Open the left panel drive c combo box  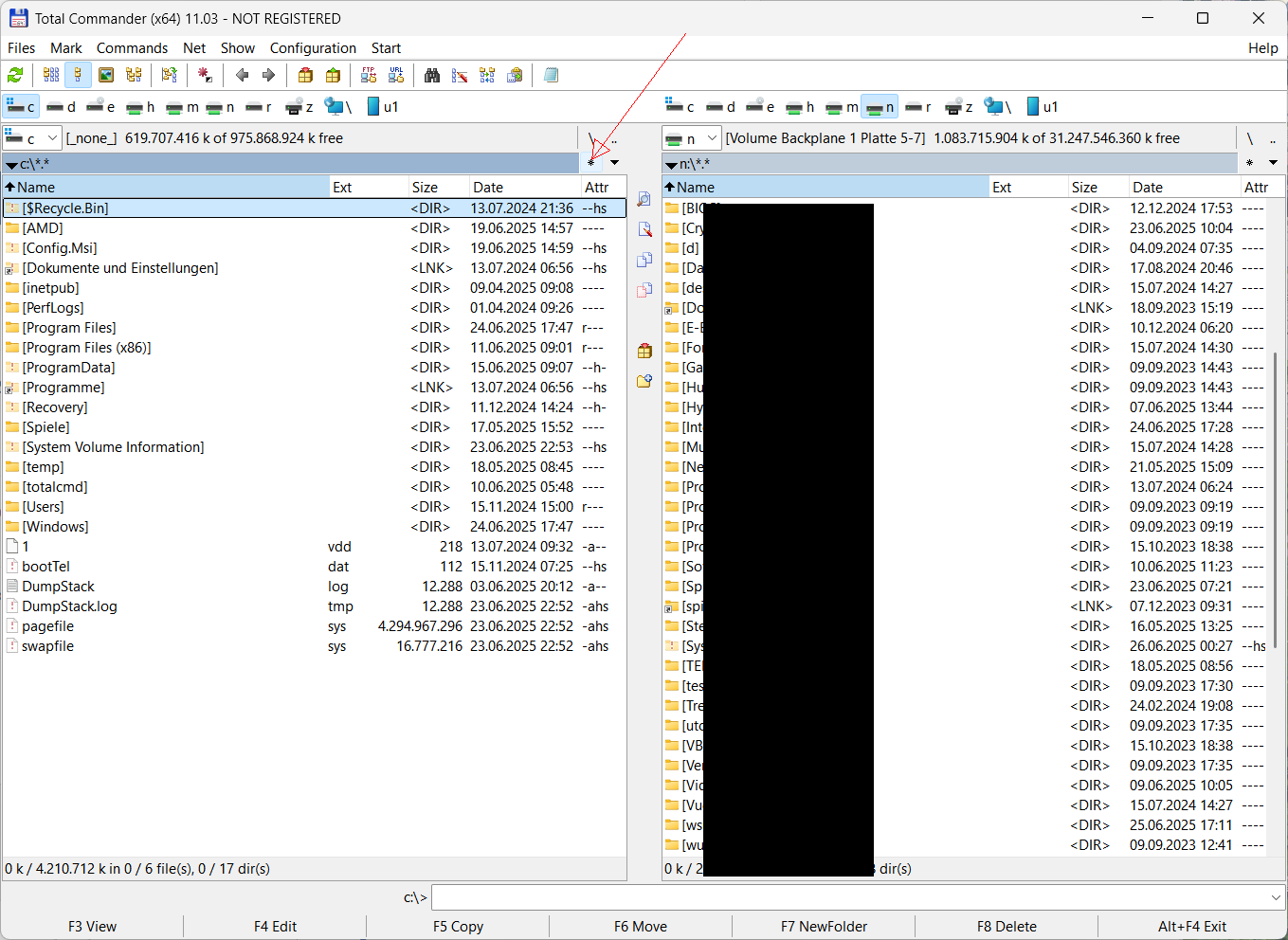coord(32,138)
